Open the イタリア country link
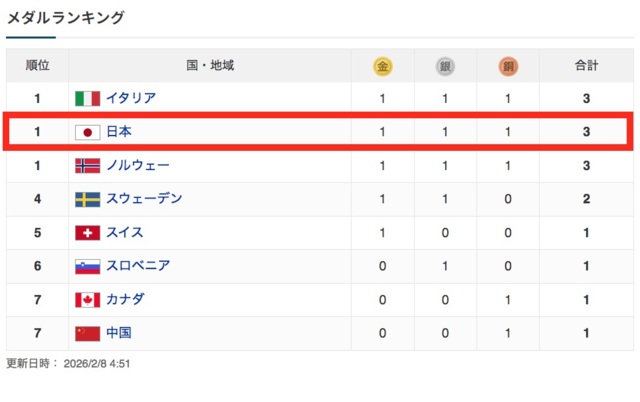Viewport: 640px width, 402px height. coord(130,99)
